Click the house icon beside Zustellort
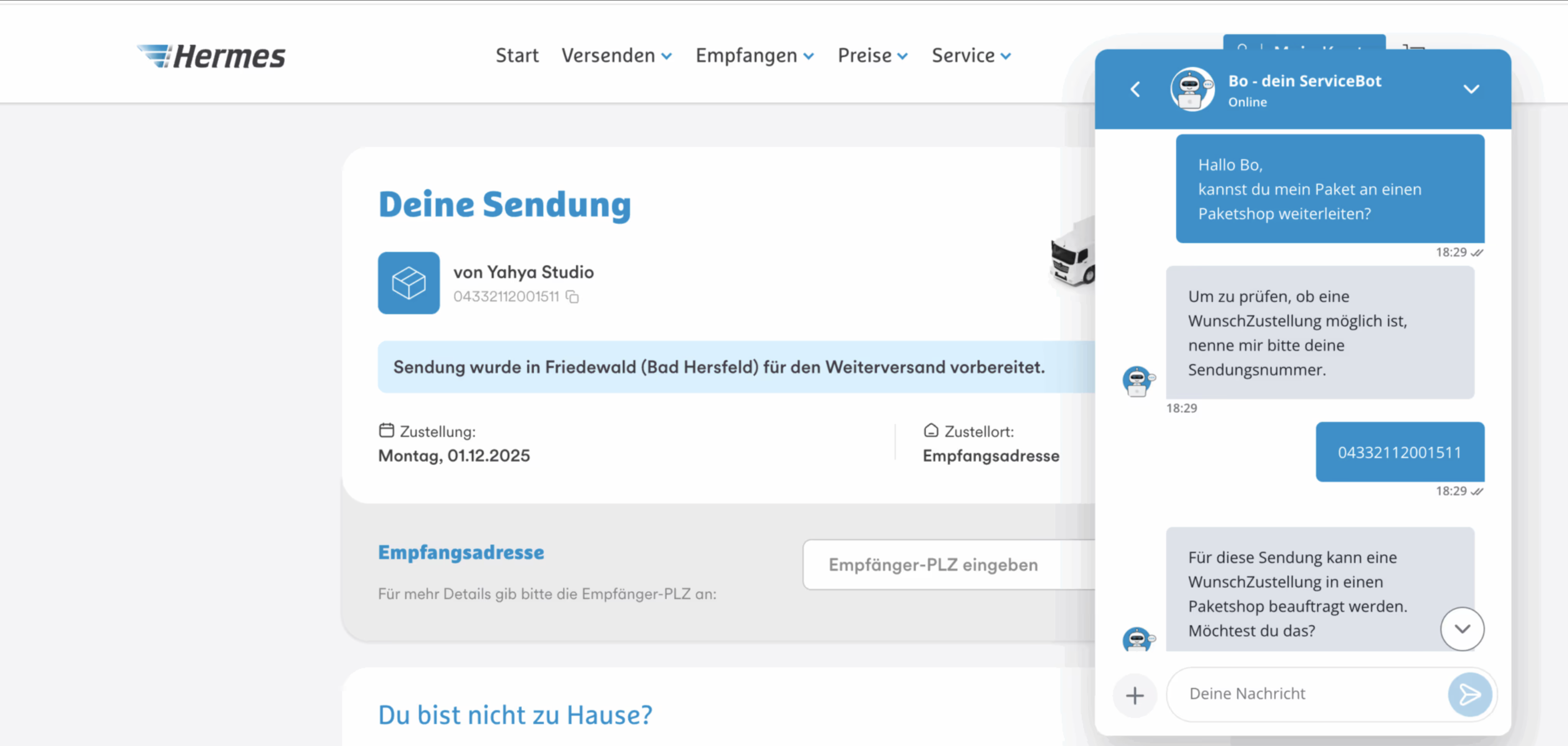This screenshot has width=1568, height=746. 931,431
